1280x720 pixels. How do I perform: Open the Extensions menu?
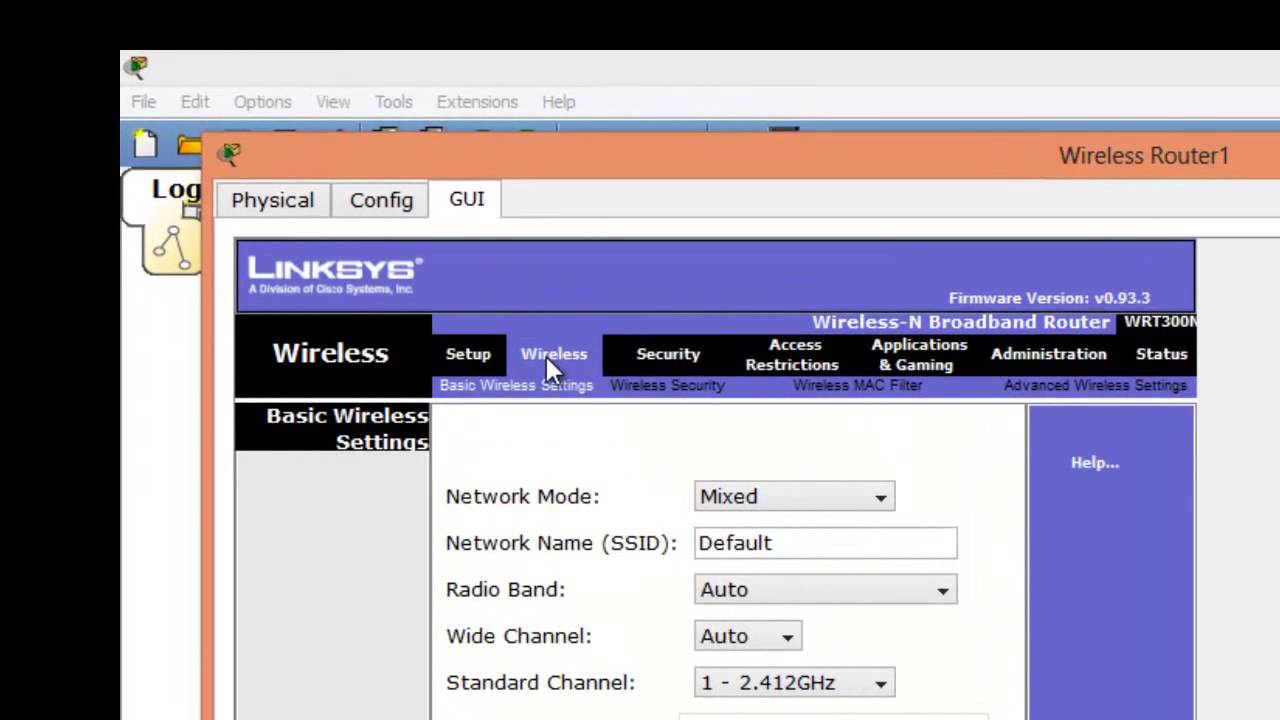(477, 102)
